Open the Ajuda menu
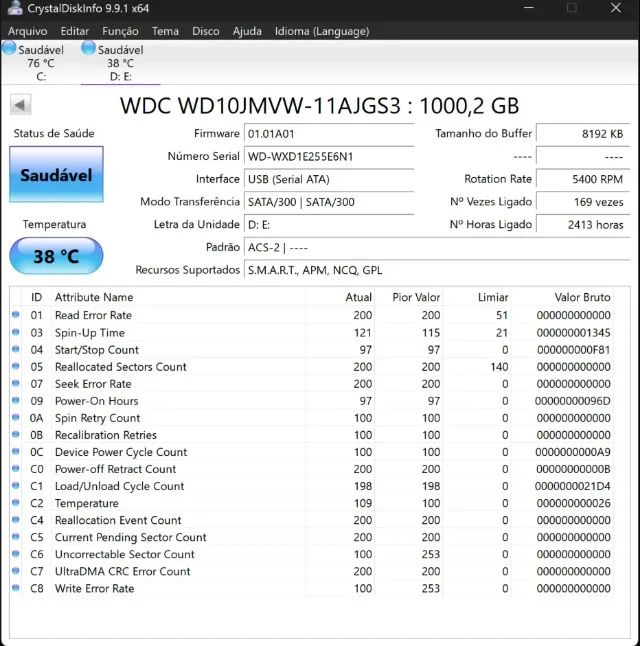This screenshot has width=640, height=646. 247,31
